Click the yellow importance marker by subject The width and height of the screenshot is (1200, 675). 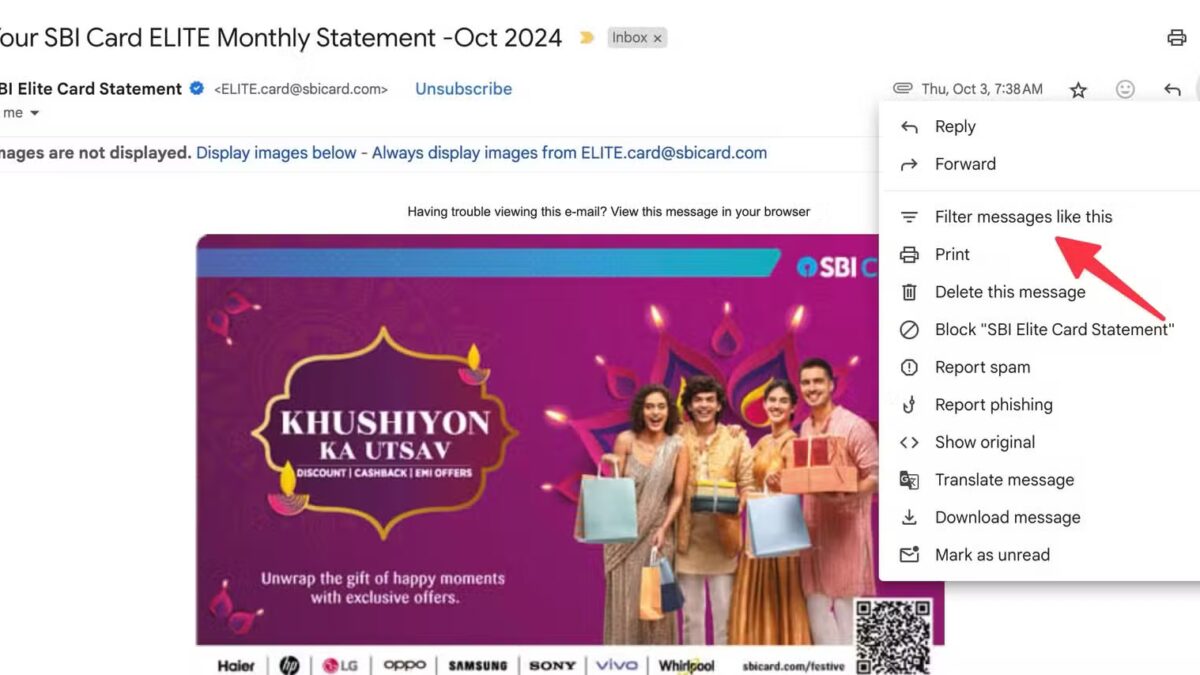click(x=587, y=38)
